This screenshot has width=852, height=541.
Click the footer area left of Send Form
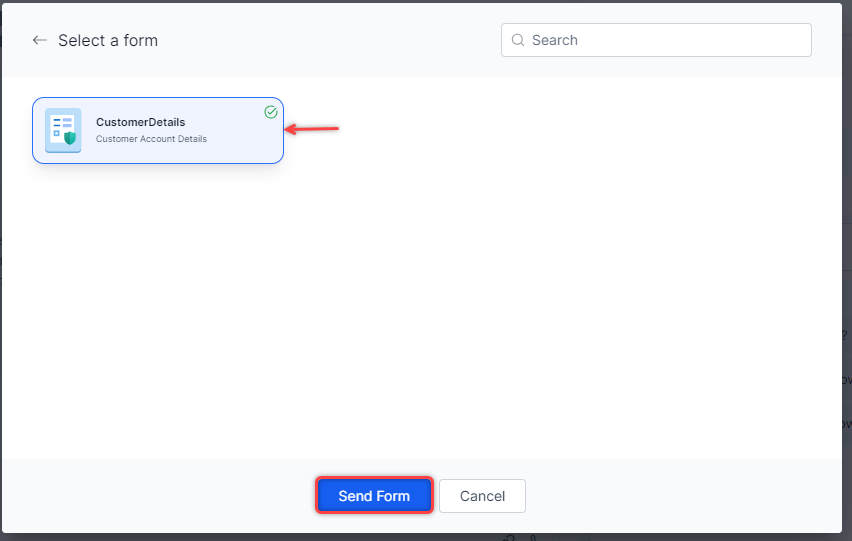[160, 496]
